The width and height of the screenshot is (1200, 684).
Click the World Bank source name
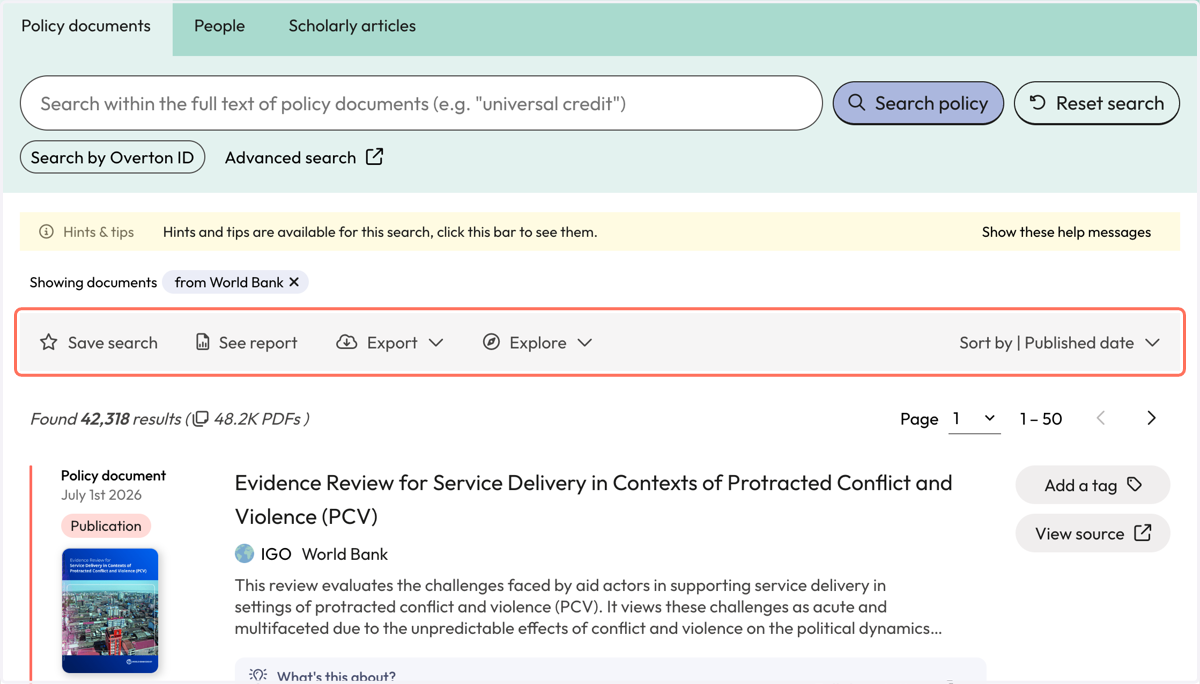[x=345, y=554]
